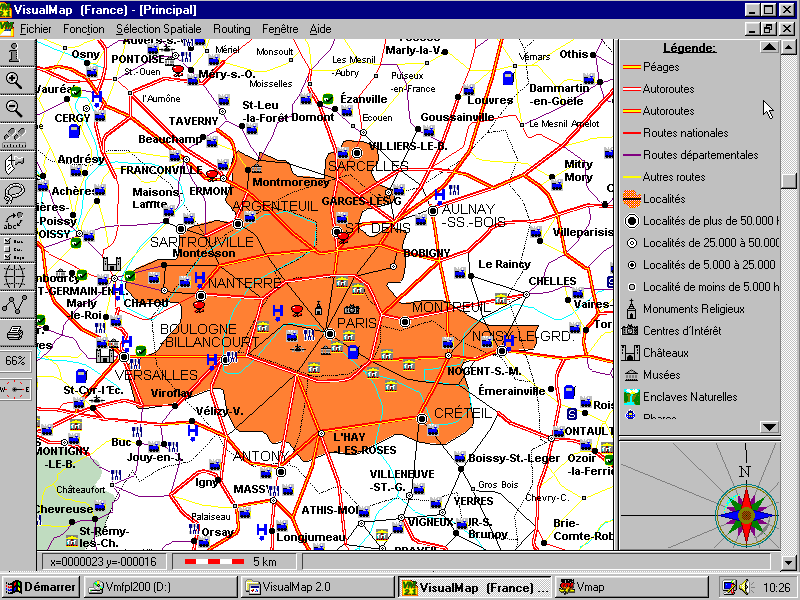Click the red Routes nationales line swatch
This screenshot has width=800, height=600.
[632, 133]
